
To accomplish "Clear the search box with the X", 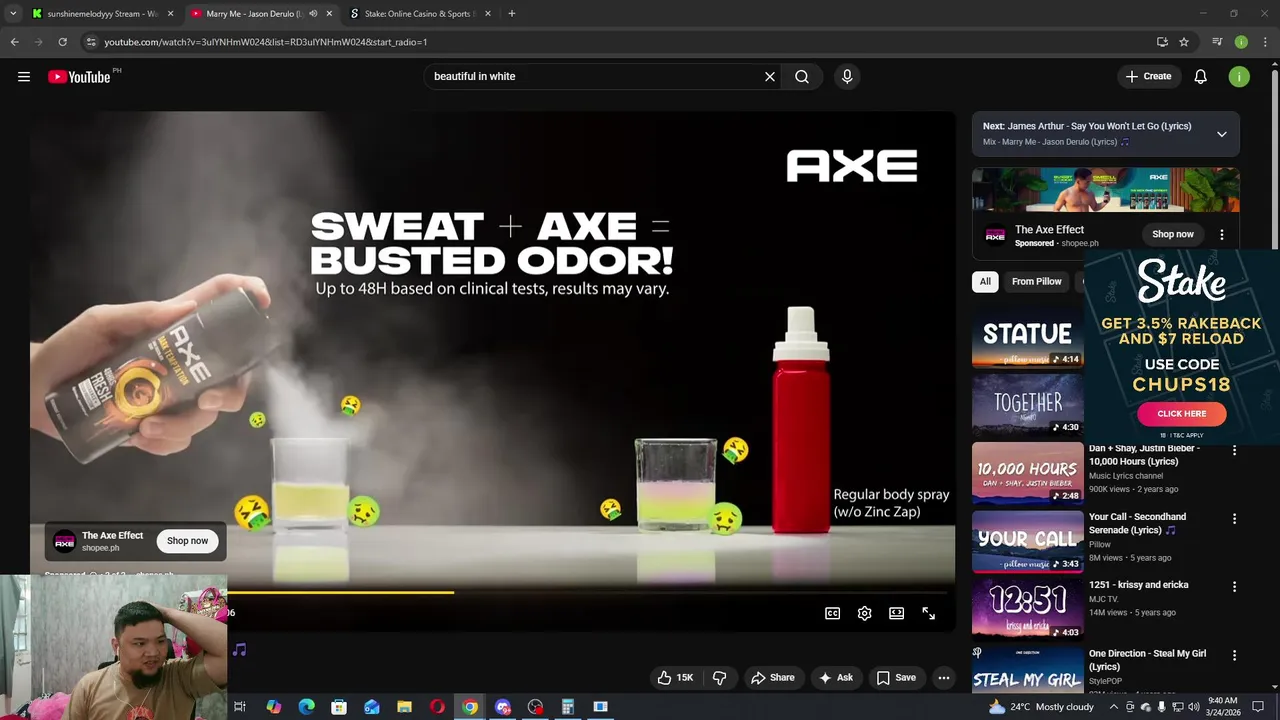I will coord(770,77).
